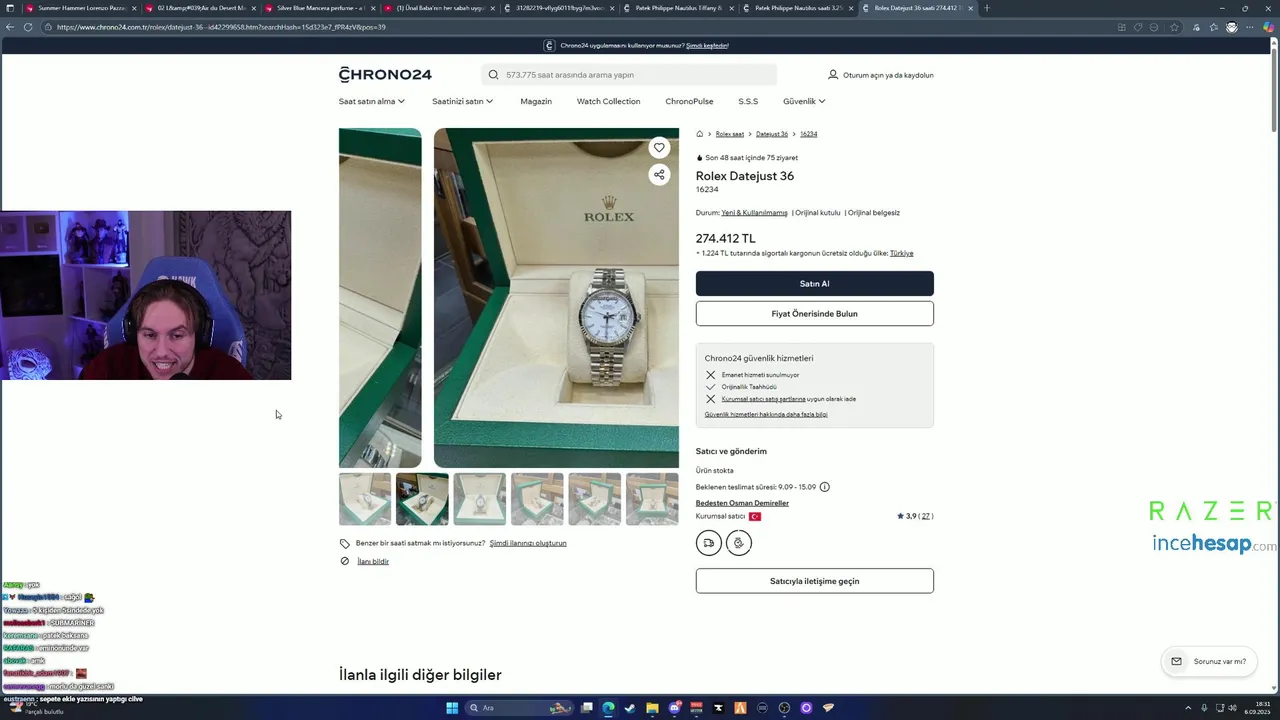Expand the Saatinizi satın menu
Viewport: 1280px width, 720px height.
click(462, 101)
